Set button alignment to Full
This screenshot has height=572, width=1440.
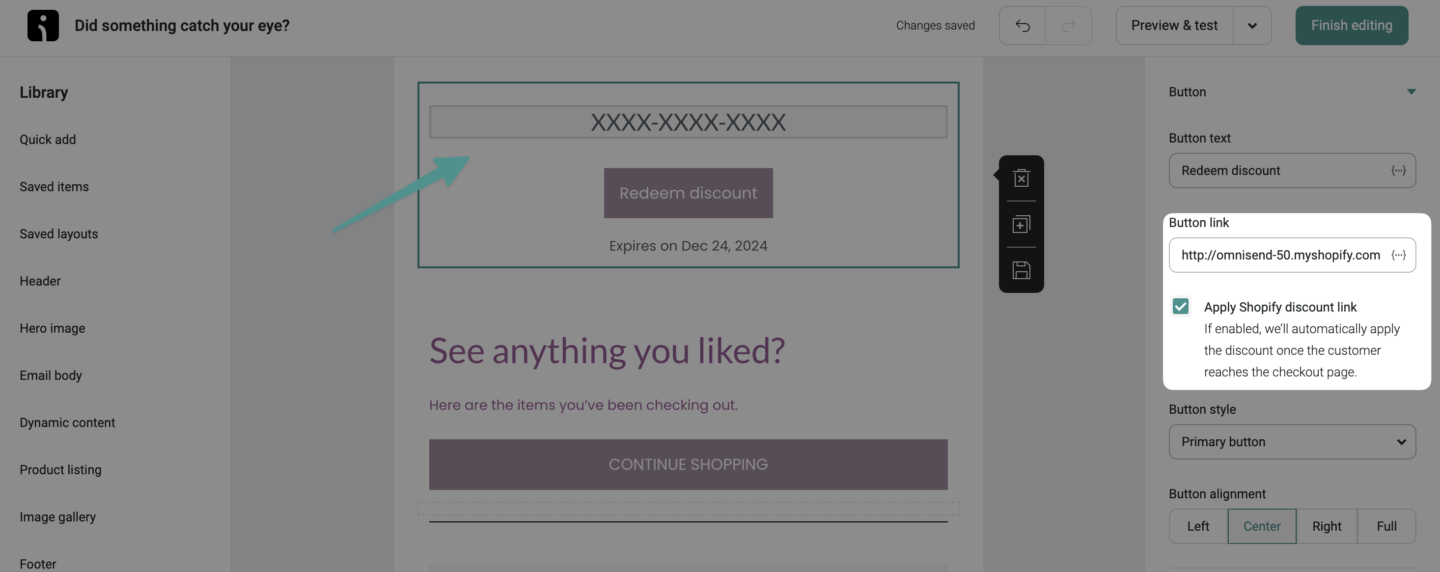tap(1386, 526)
